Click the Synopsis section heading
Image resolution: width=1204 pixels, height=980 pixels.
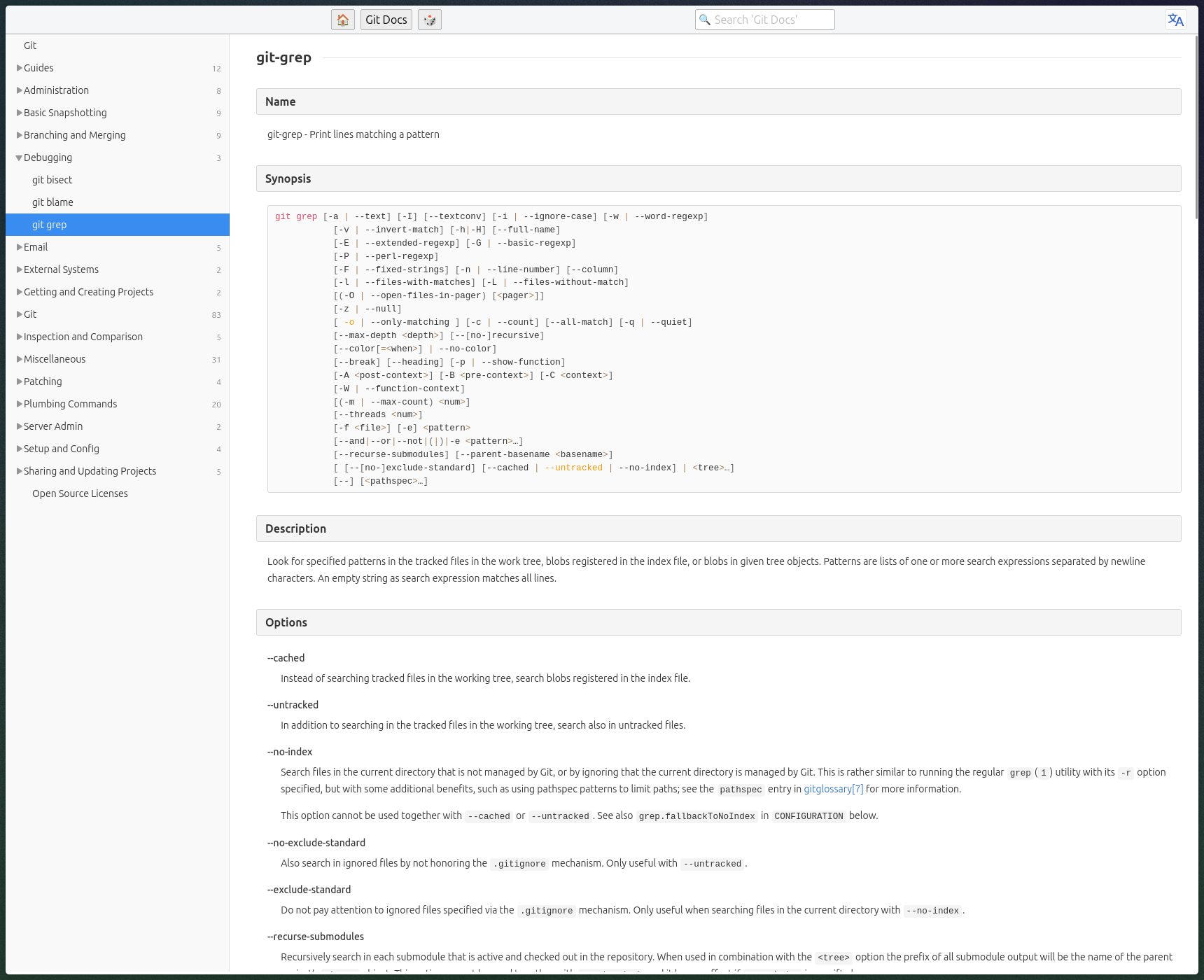click(718, 178)
